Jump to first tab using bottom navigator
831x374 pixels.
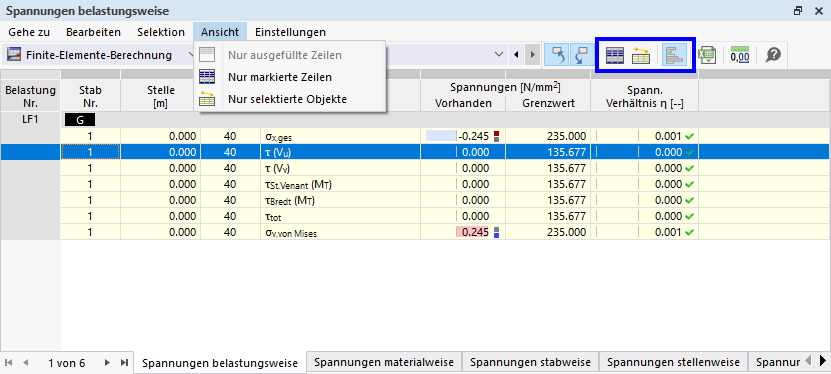tap(8, 363)
